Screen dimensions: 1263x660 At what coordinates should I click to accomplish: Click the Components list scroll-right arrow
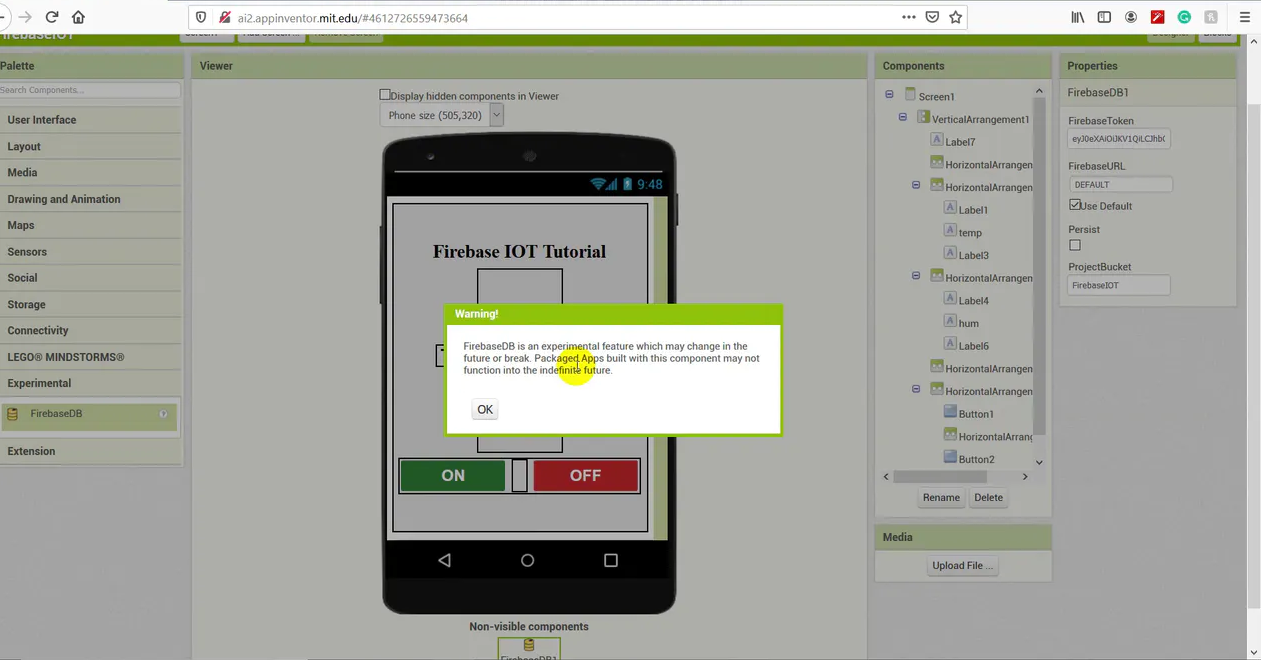tap(1024, 477)
